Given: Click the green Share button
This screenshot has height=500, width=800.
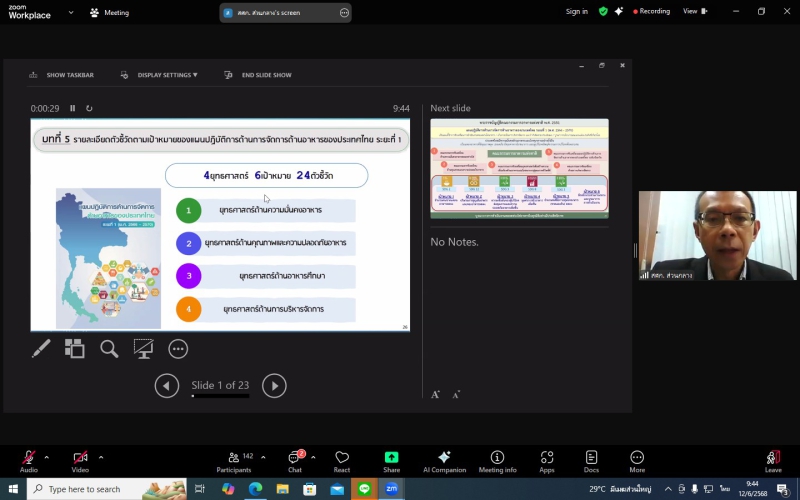Looking at the screenshot, I should [x=391, y=461].
